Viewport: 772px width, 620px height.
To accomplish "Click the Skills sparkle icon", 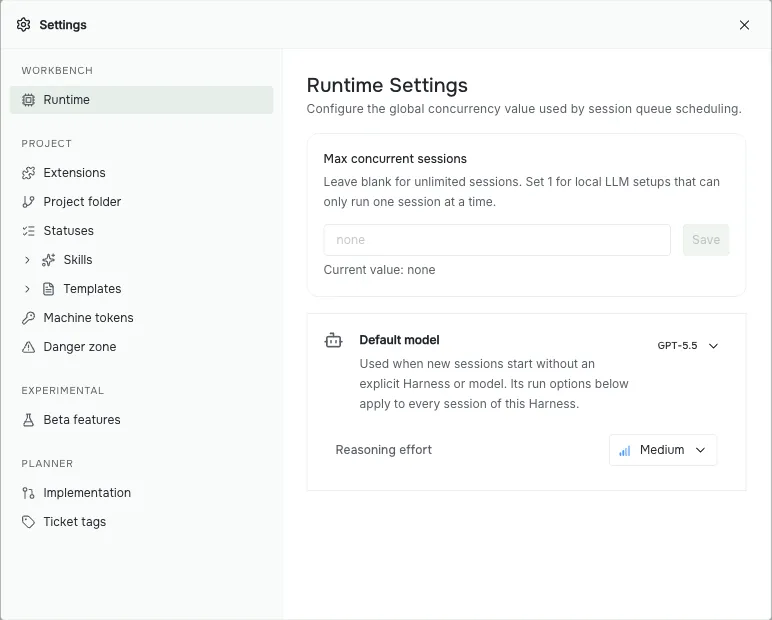I will [x=48, y=260].
